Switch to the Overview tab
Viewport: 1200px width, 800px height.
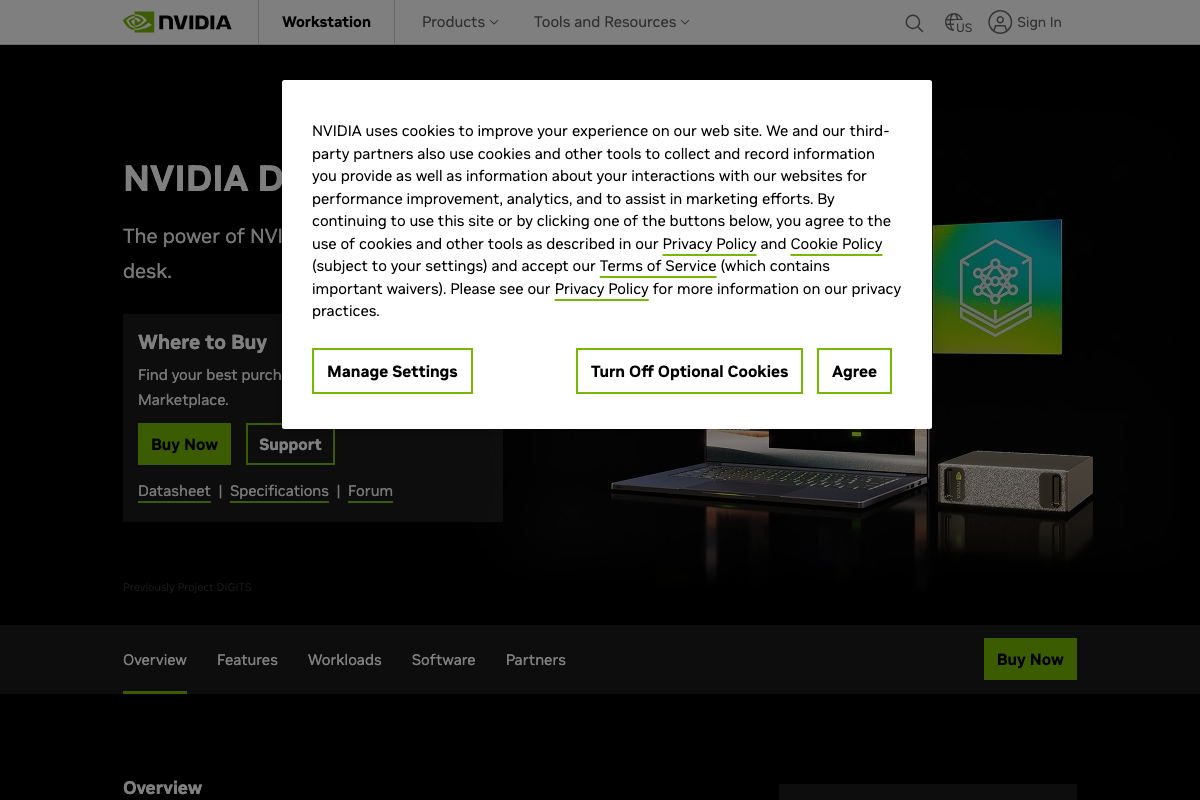point(155,660)
